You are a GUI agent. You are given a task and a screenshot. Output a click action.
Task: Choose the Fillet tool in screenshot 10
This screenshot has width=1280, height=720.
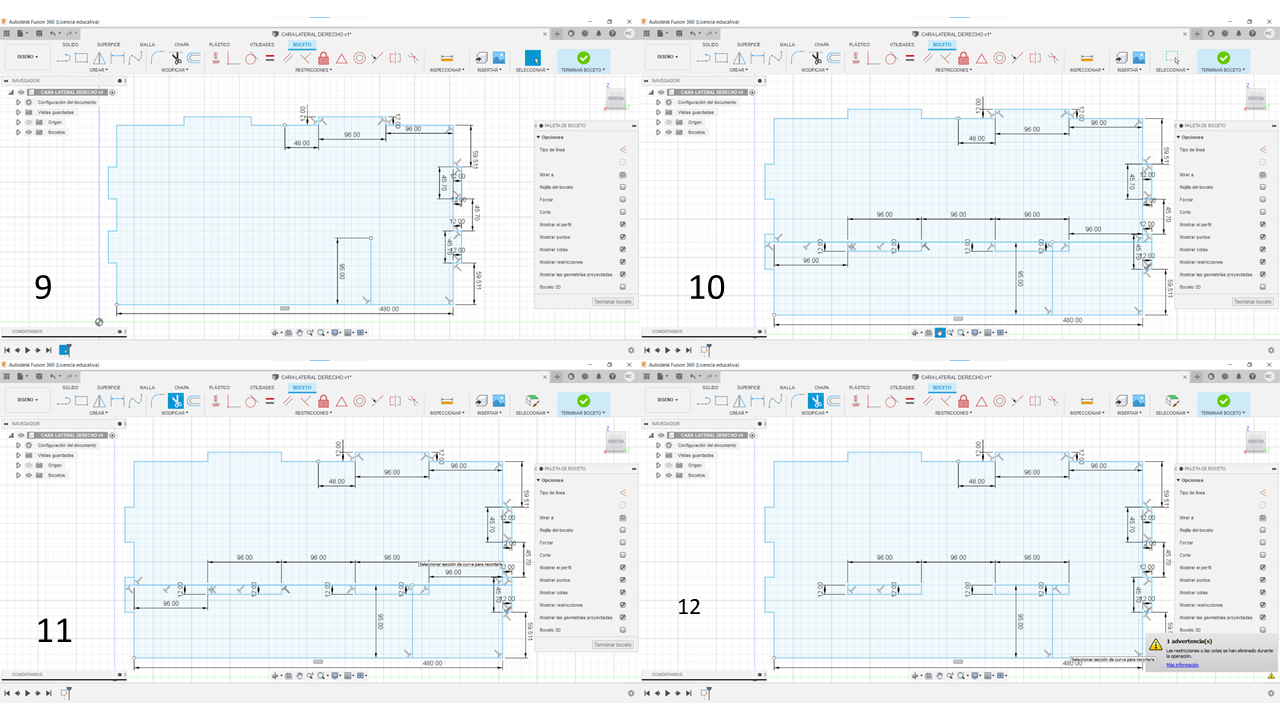798,59
